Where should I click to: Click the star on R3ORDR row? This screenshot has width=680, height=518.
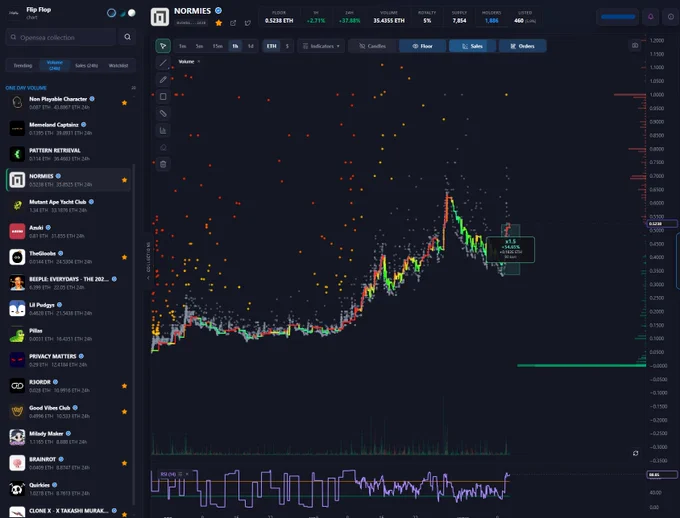[x=124, y=386]
